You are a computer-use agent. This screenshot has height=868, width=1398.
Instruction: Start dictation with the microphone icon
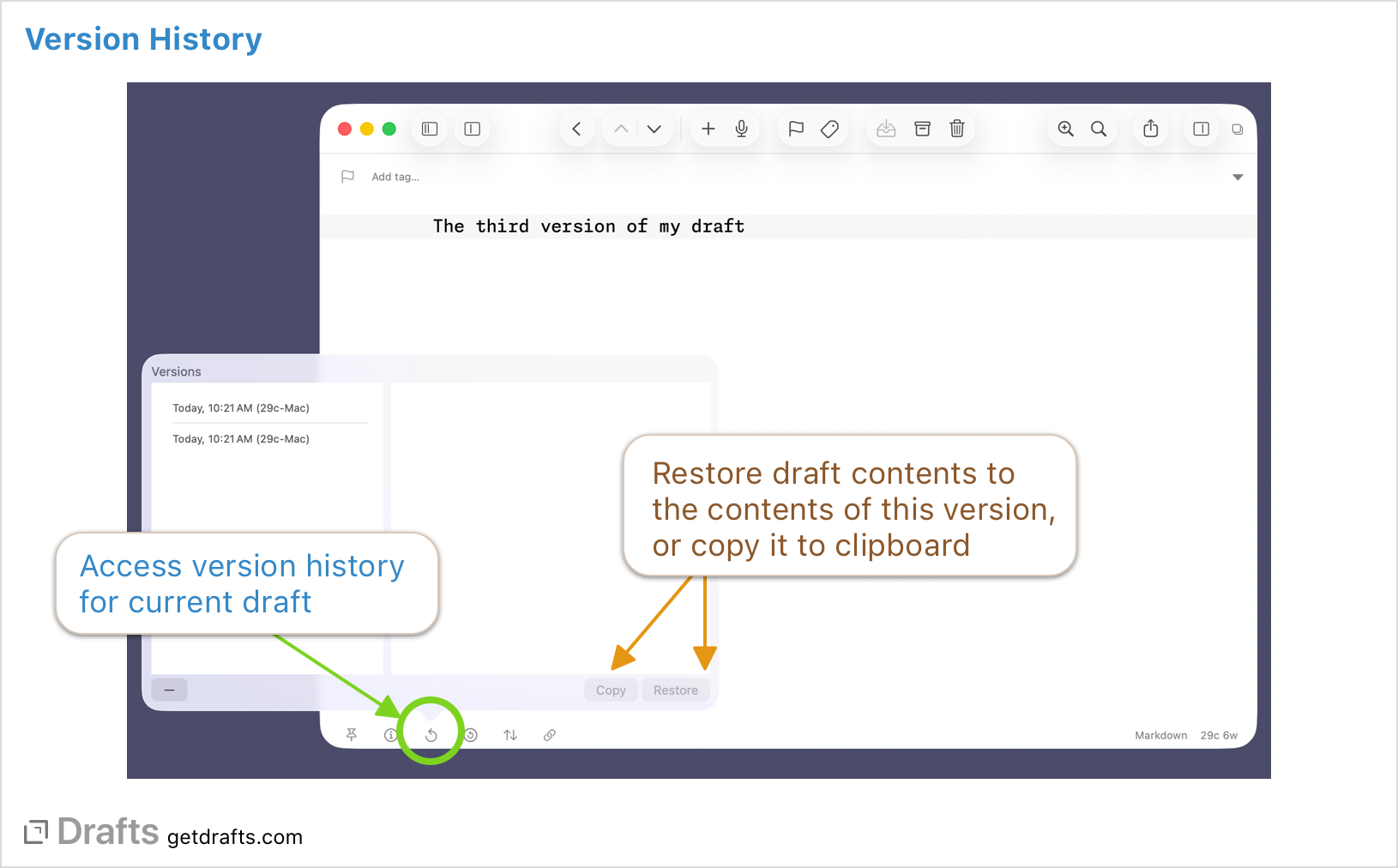pyautogui.click(x=741, y=129)
